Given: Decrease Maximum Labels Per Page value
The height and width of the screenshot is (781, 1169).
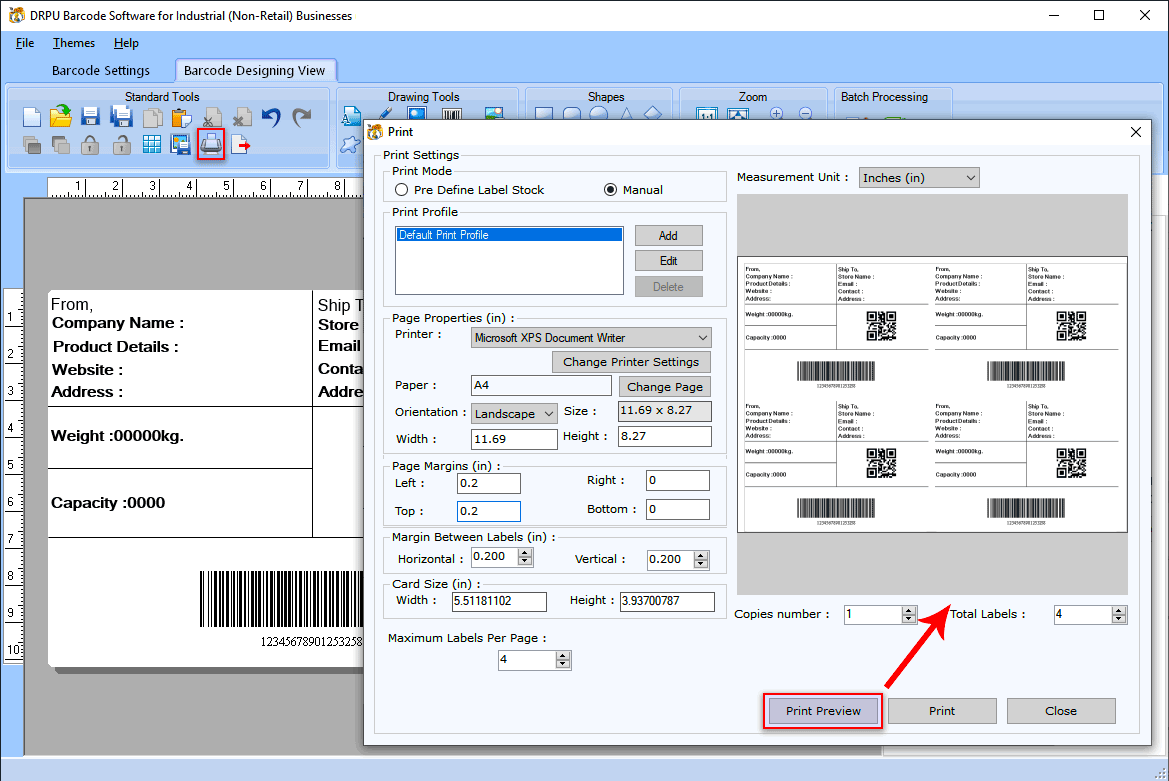Looking at the screenshot, I should point(563,665).
